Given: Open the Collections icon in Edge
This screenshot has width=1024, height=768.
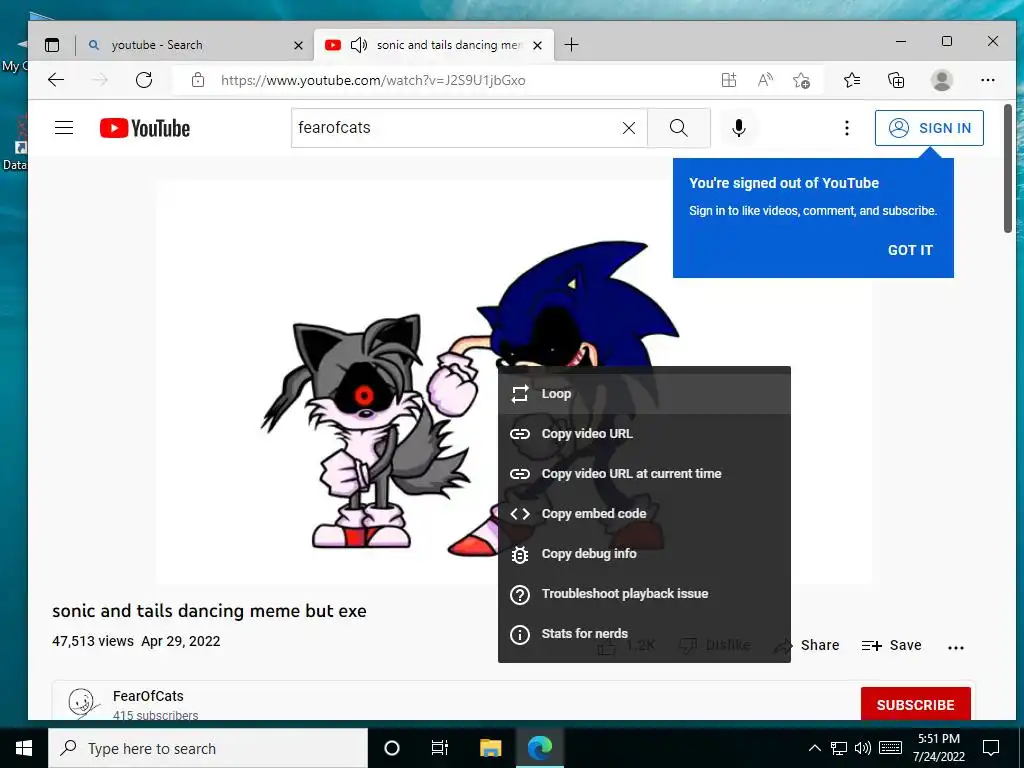Looking at the screenshot, I should point(896,80).
